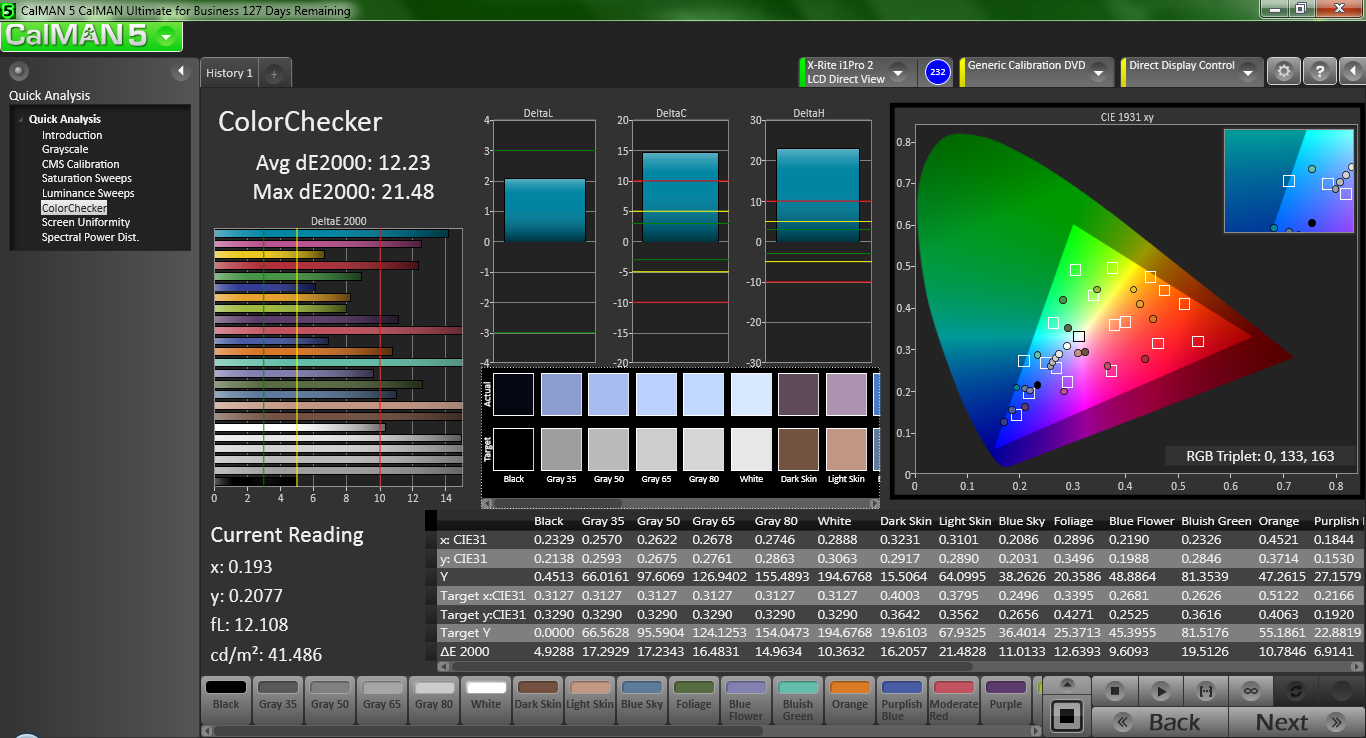1366x738 pixels.
Task: Click the stop measurement icon
Action: pos(1117,691)
